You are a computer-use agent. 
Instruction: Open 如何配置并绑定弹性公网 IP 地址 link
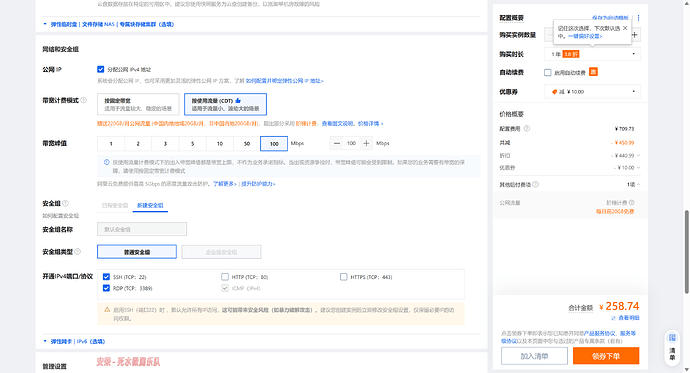(284, 81)
